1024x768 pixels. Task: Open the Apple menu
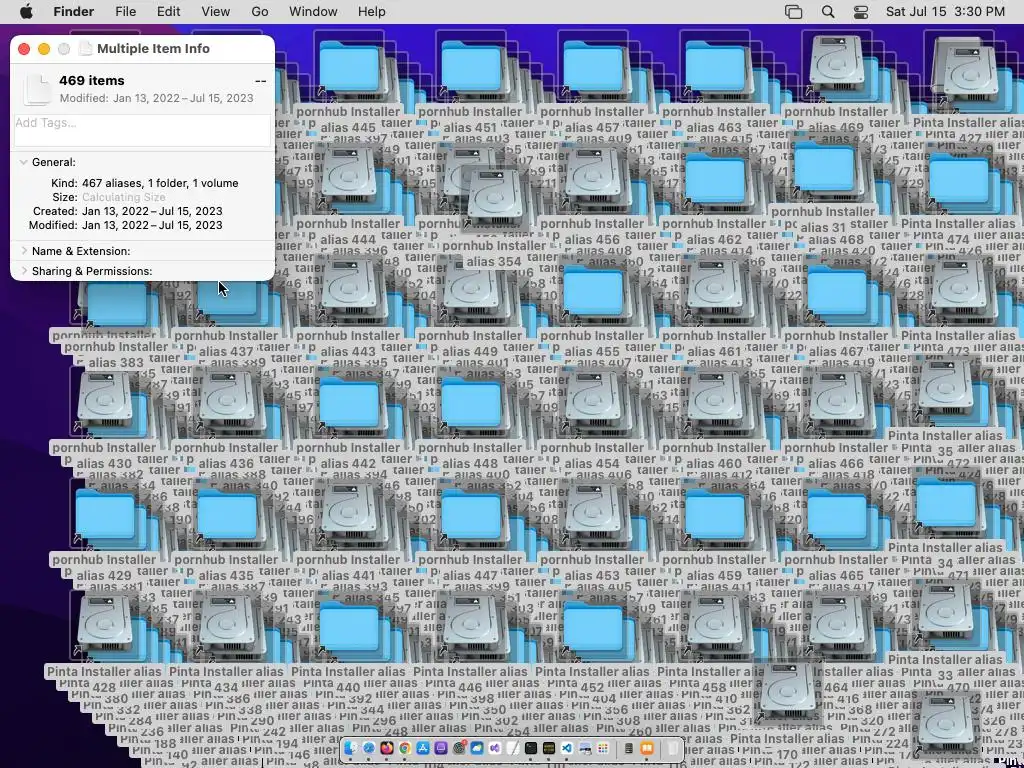pos(25,12)
